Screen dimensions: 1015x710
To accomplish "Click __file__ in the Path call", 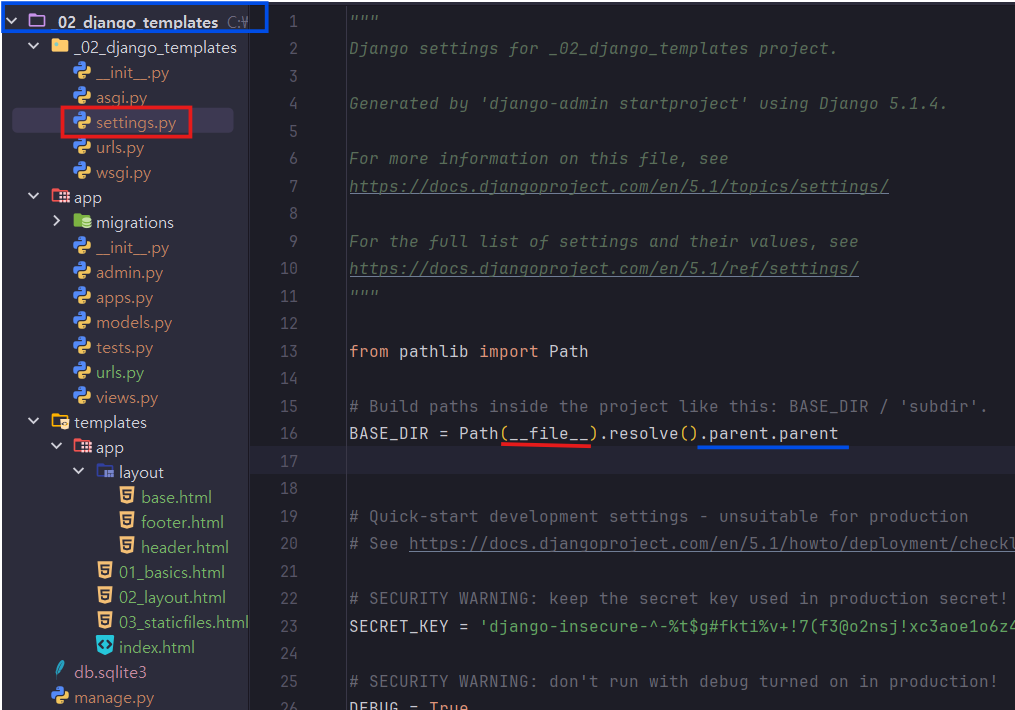I will coord(548,434).
